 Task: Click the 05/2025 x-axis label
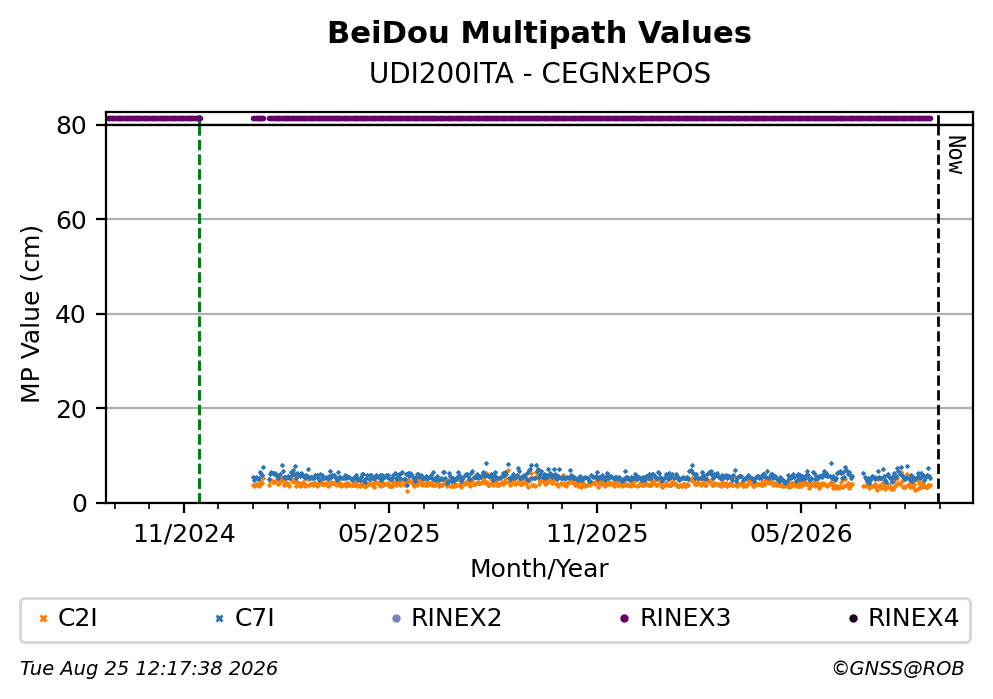pyautogui.click(x=389, y=534)
